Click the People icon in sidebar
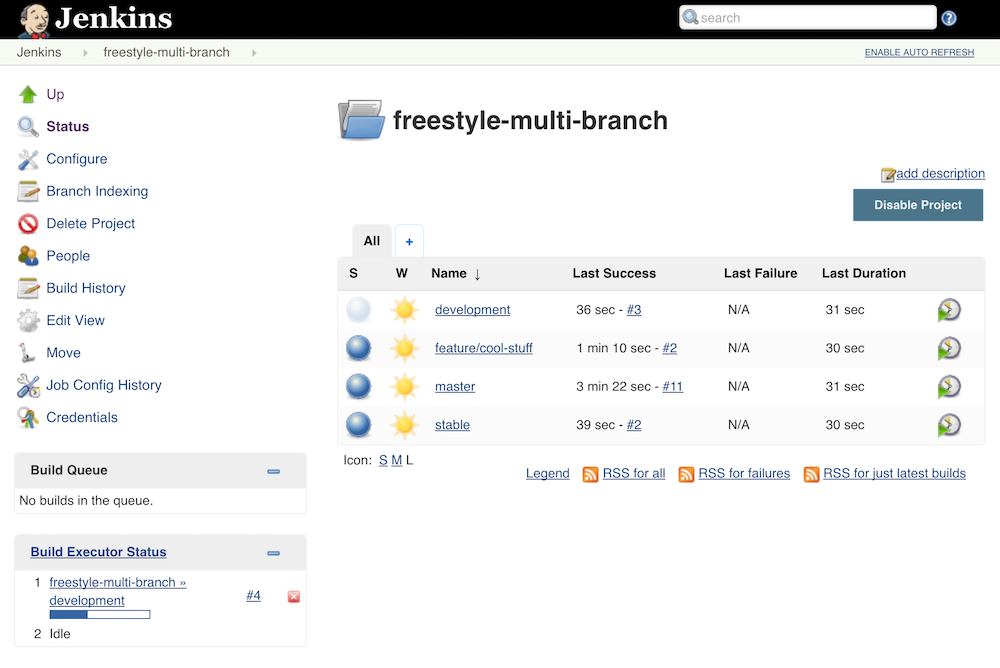 pyautogui.click(x=28, y=256)
